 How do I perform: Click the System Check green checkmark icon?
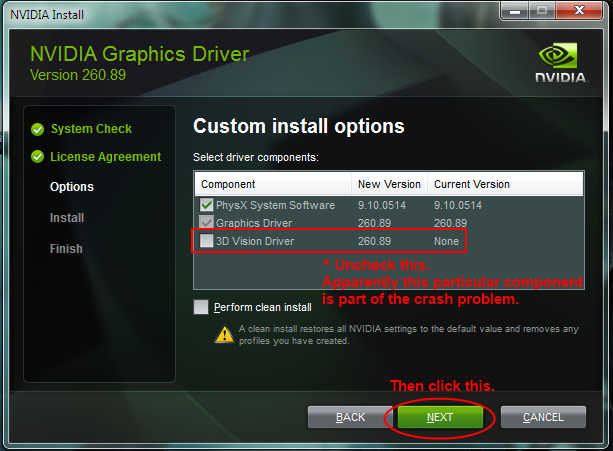[38, 129]
